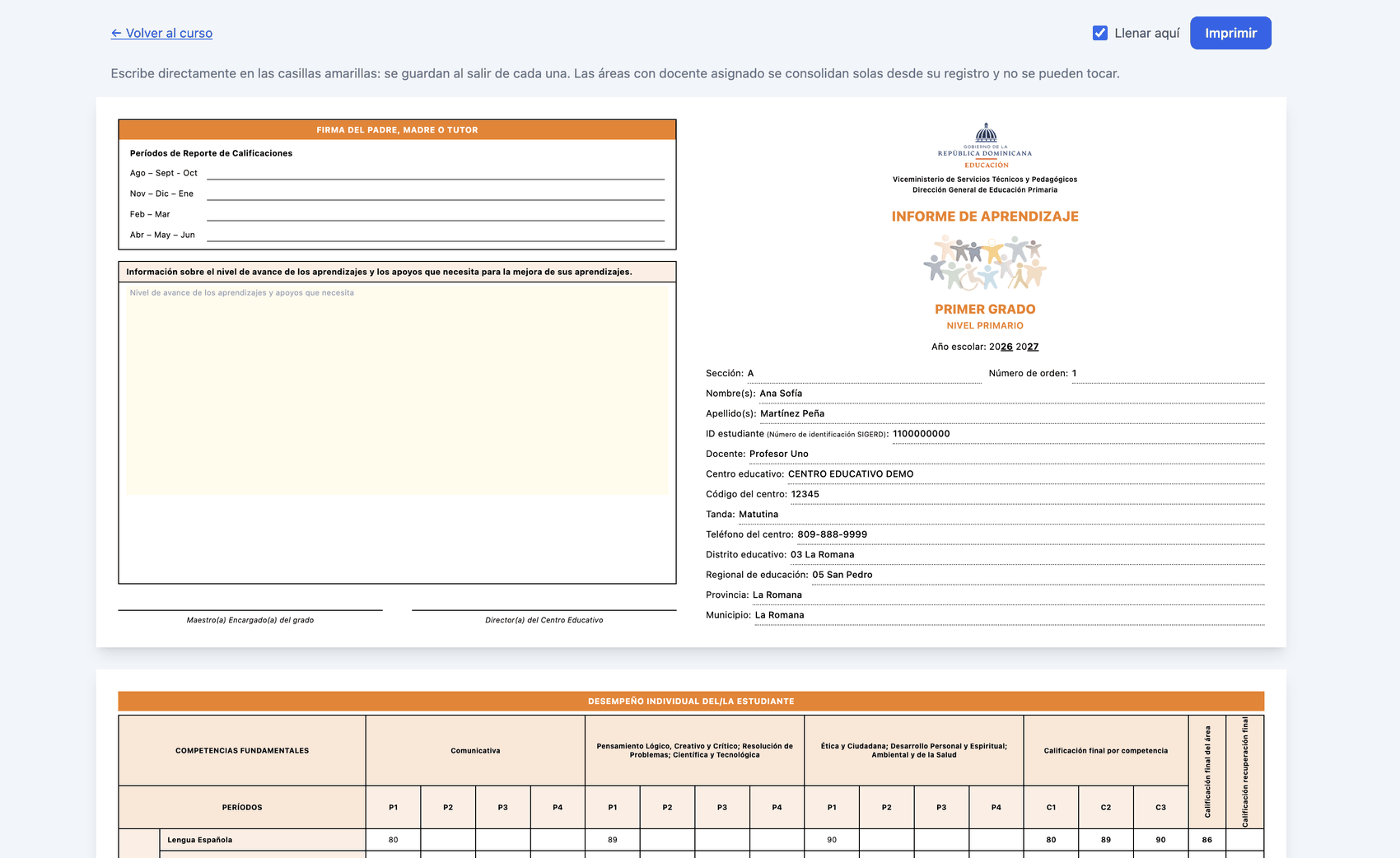Click the COMPETENCIAS FUNDAMENTALES header cell
The height and width of the screenshot is (858, 1400).
pyautogui.click(x=242, y=751)
